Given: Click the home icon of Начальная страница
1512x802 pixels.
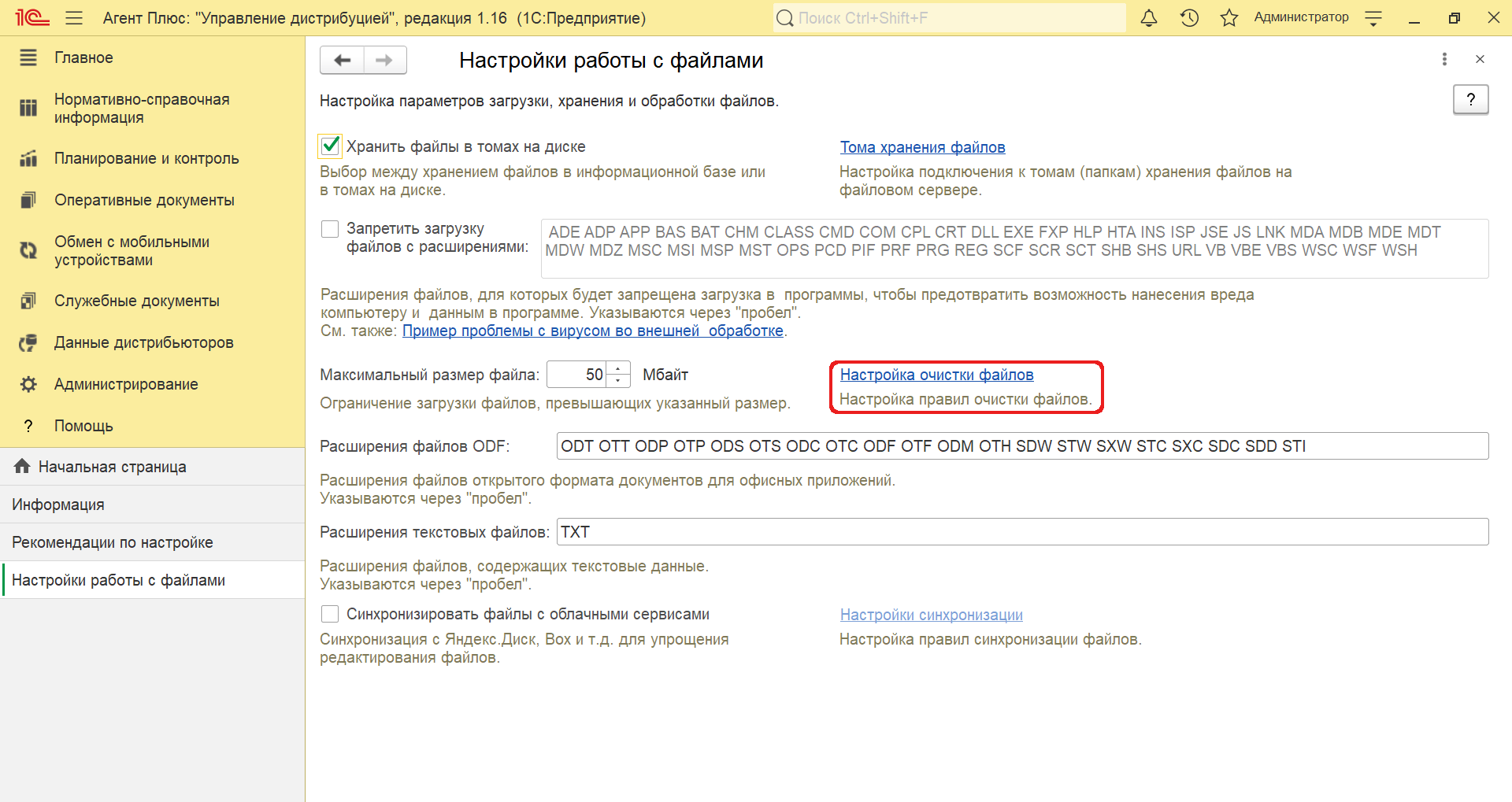Looking at the screenshot, I should (22, 466).
